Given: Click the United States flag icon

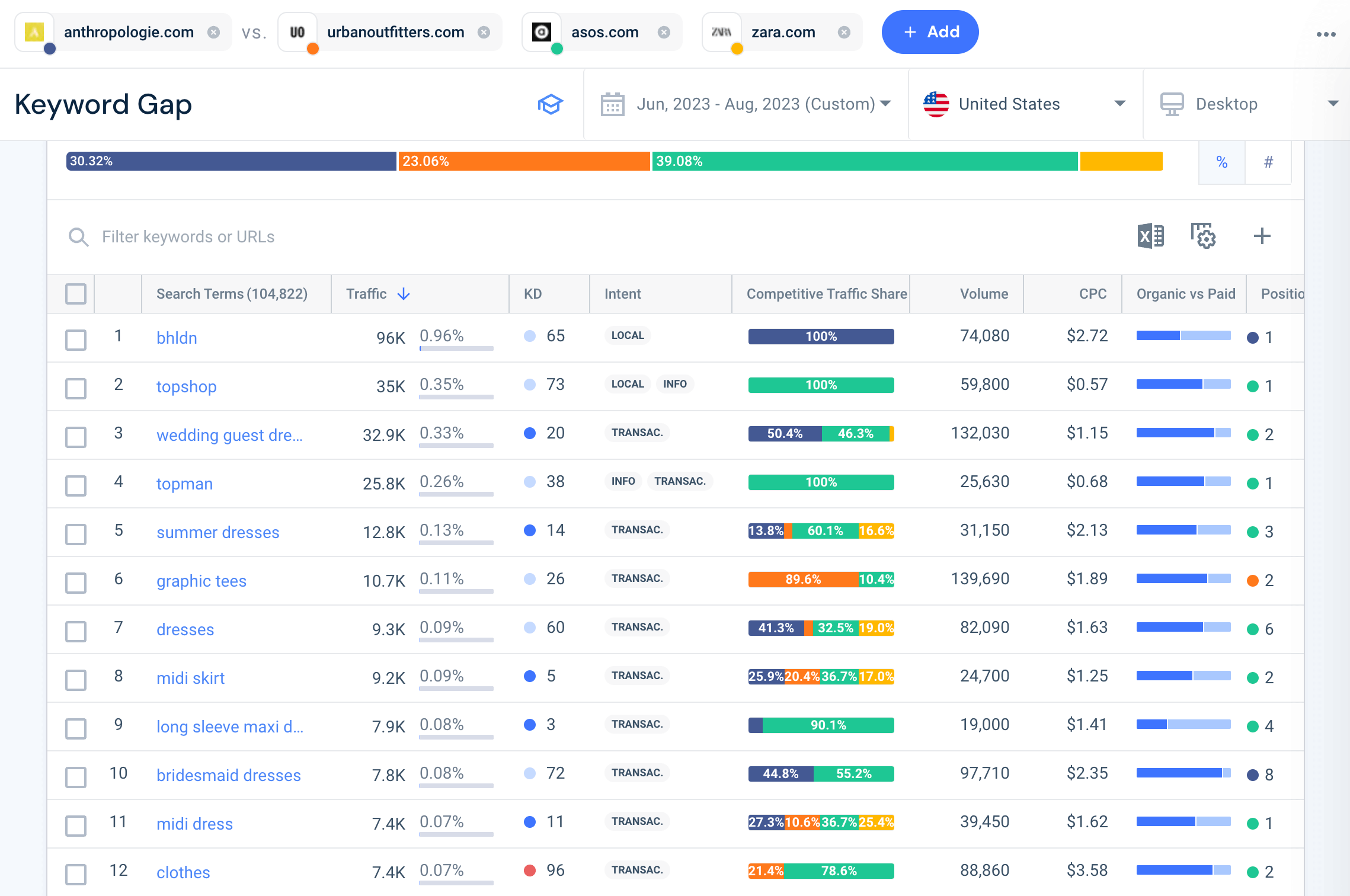Looking at the screenshot, I should (x=936, y=104).
